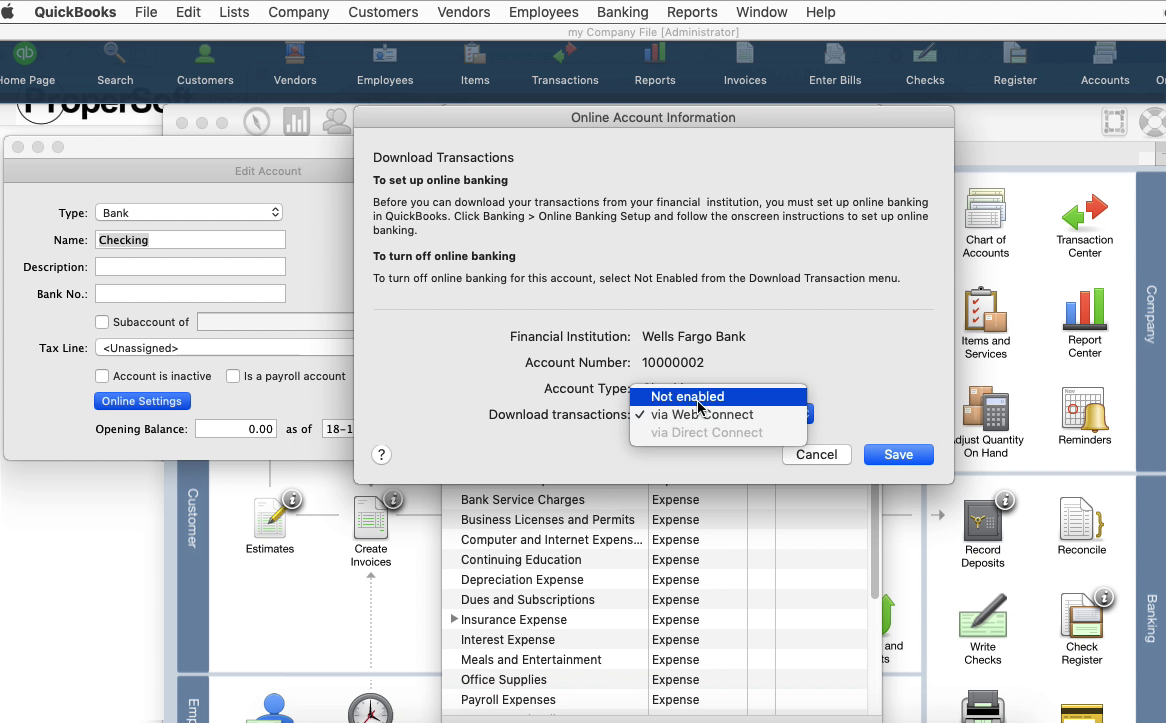Open the Banking menu
The width and height of the screenshot is (1166, 723).
(x=622, y=12)
